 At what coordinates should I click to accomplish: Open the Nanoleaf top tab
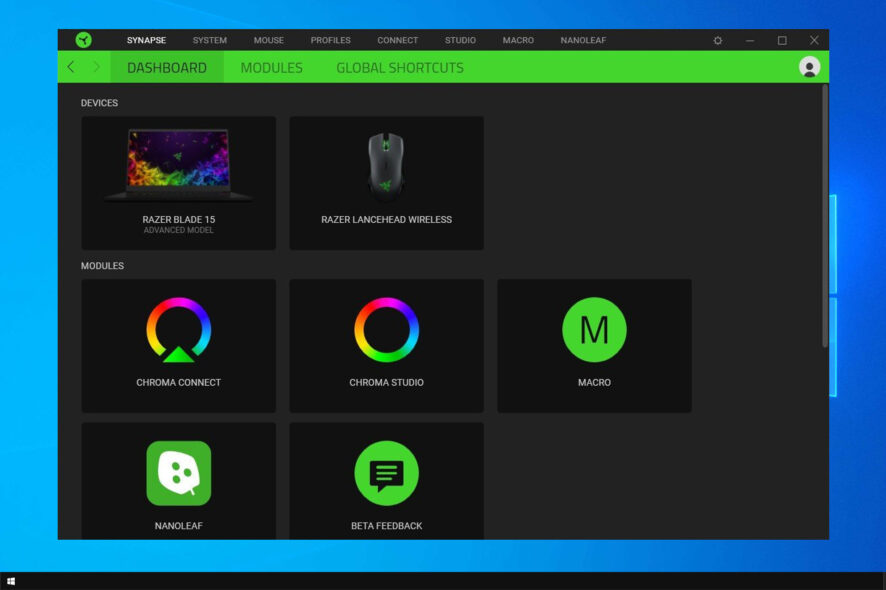coord(583,41)
